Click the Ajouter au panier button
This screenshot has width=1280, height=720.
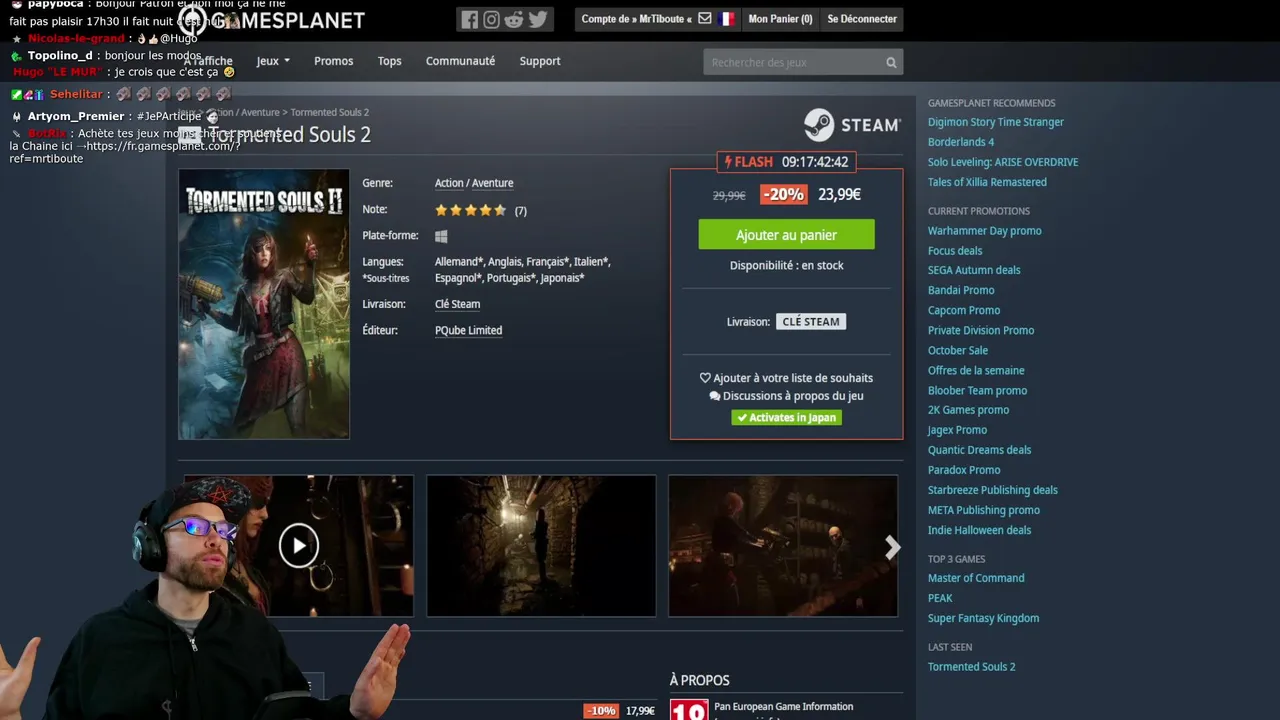pyautogui.click(x=786, y=235)
